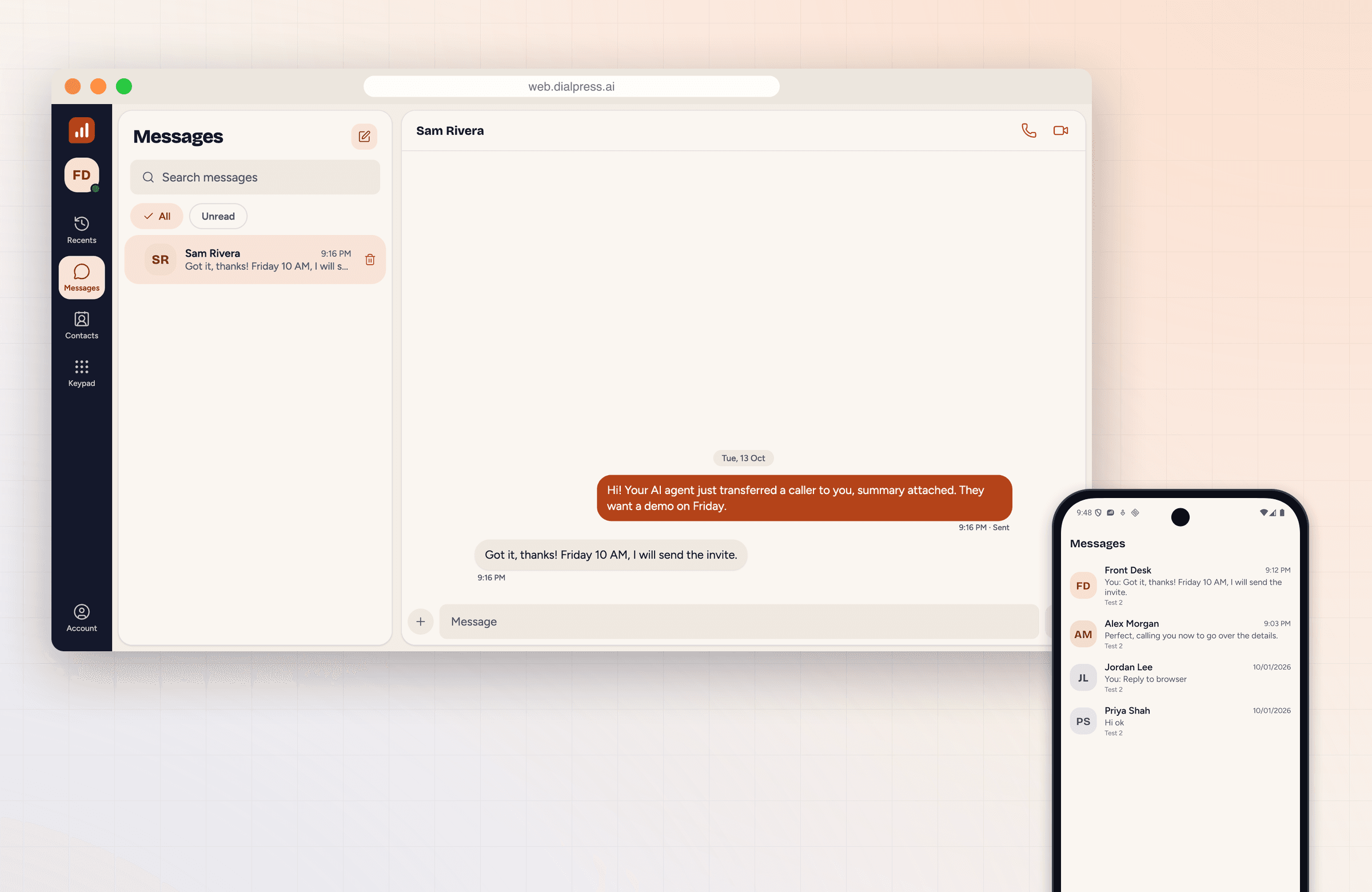Click the web.dialpress.ai address bar
1372x892 pixels.
[x=571, y=86]
